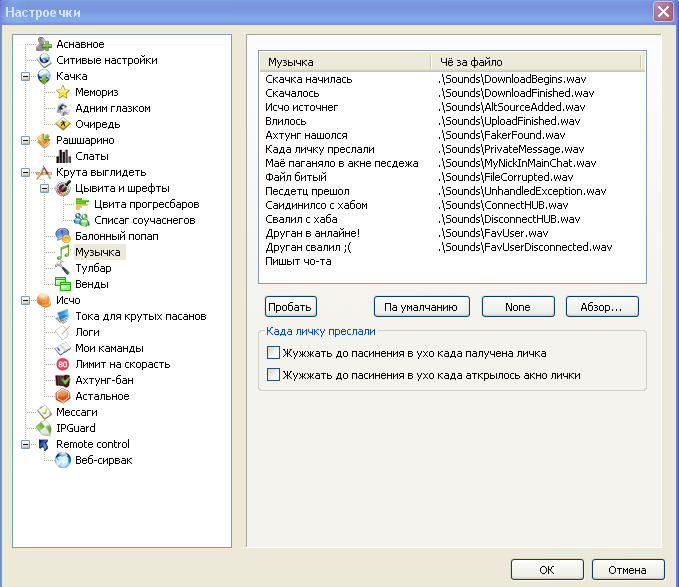The height and width of the screenshot is (587, 679).
Task: Enable buzzing when private window opened
Action: click(273, 375)
